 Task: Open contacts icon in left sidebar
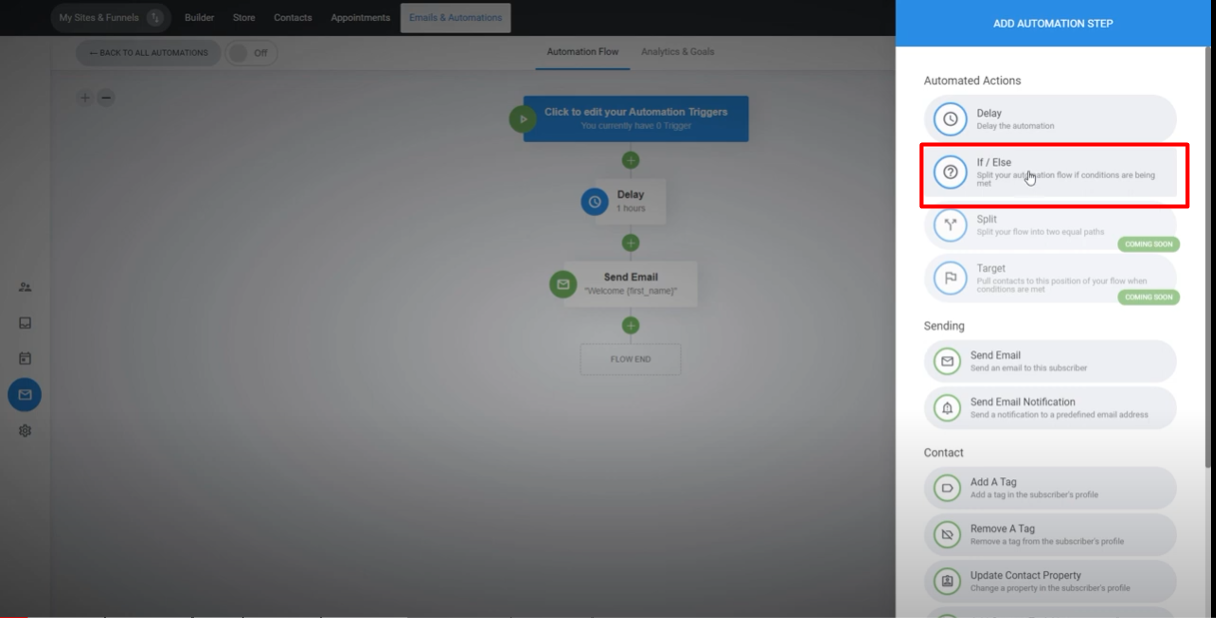tap(25, 287)
